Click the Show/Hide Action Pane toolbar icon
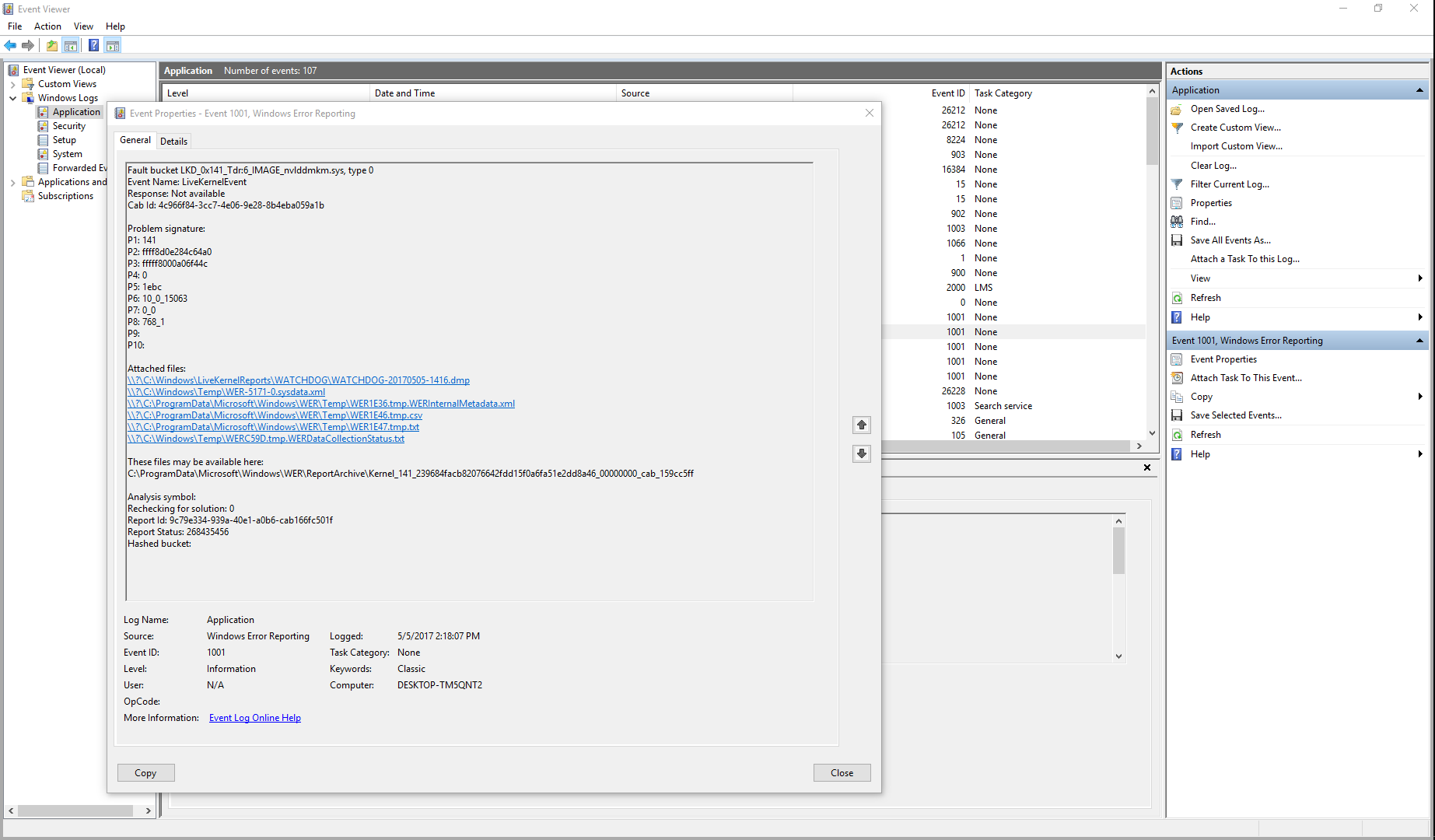This screenshot has width=1435, height=840. pos(113,45)
